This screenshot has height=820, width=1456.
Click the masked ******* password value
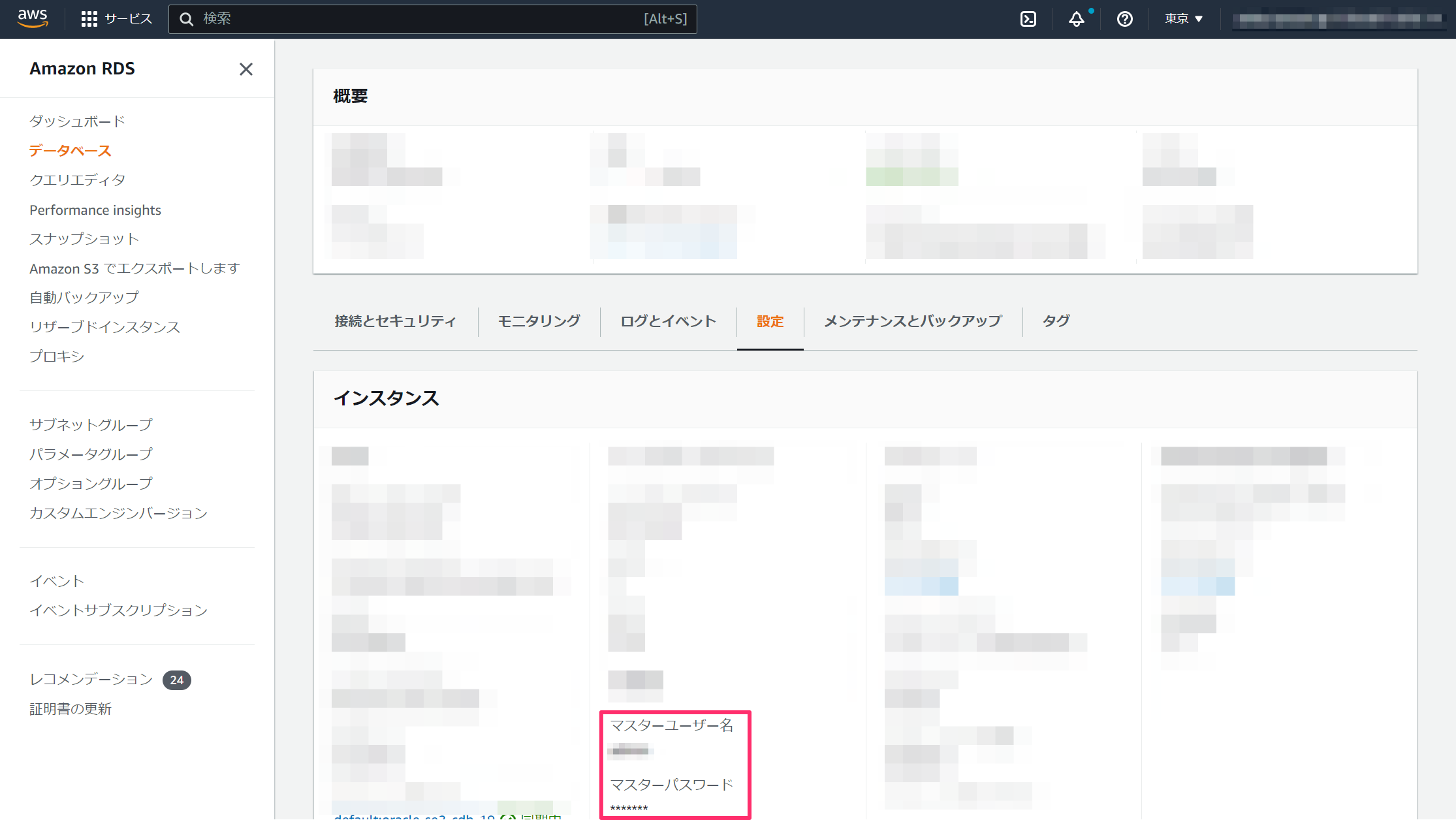629,808
